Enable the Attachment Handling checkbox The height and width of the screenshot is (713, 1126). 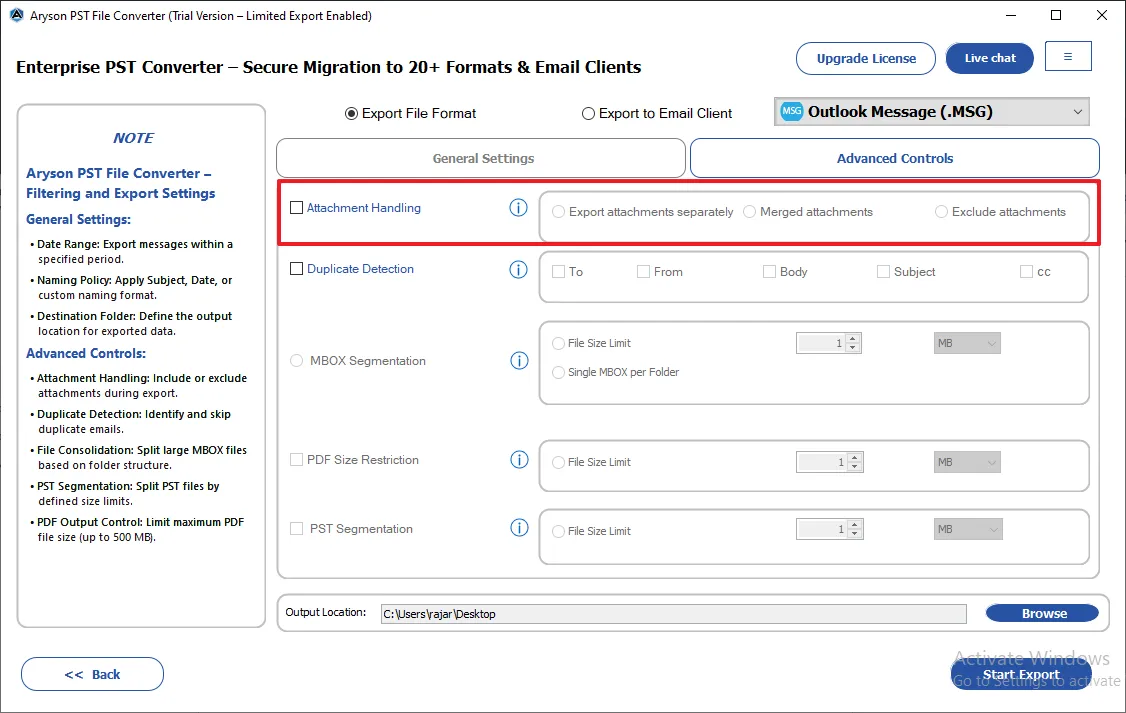297,208
